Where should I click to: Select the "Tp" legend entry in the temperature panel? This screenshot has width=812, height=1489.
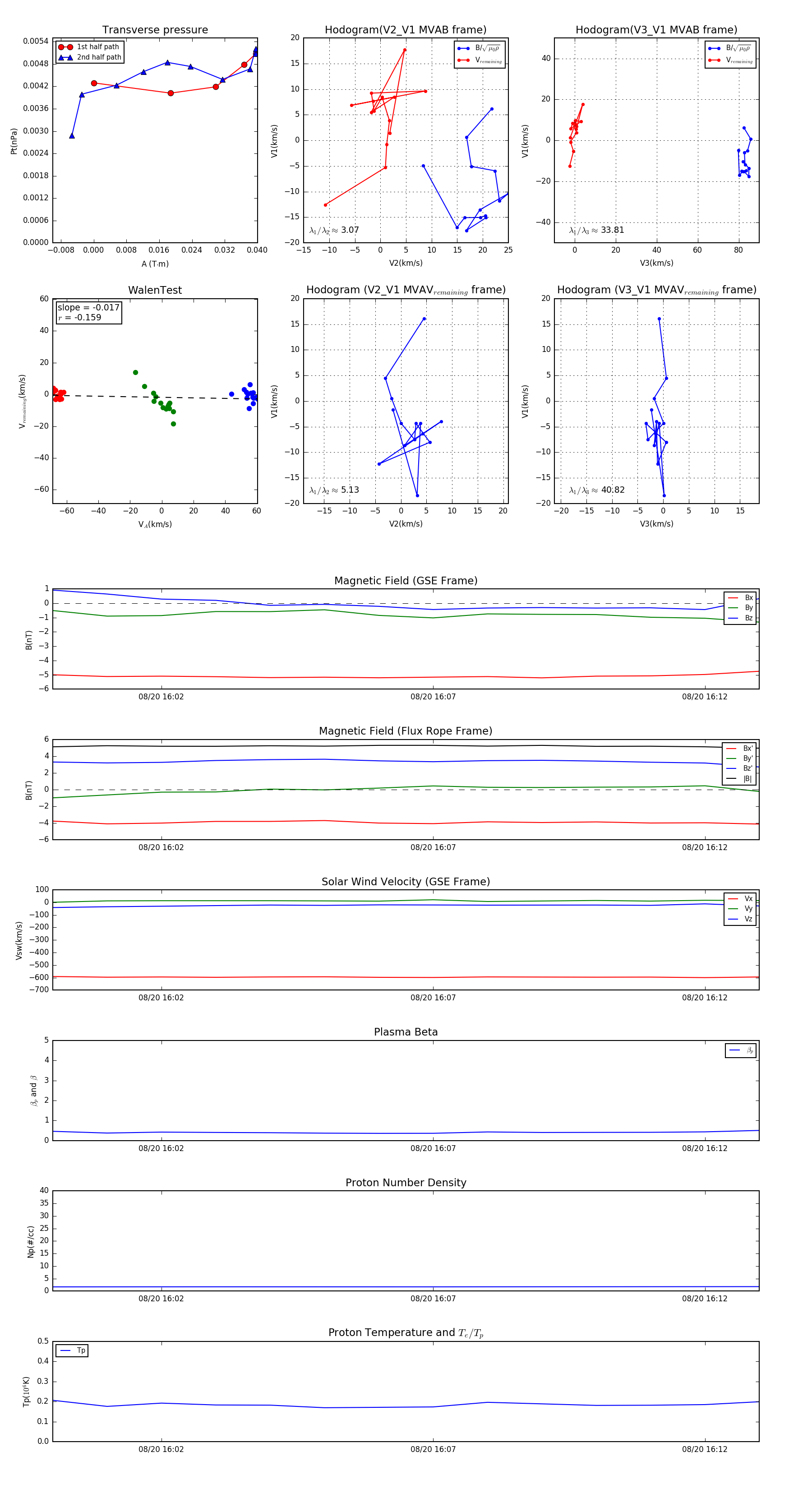(72, 1350)
